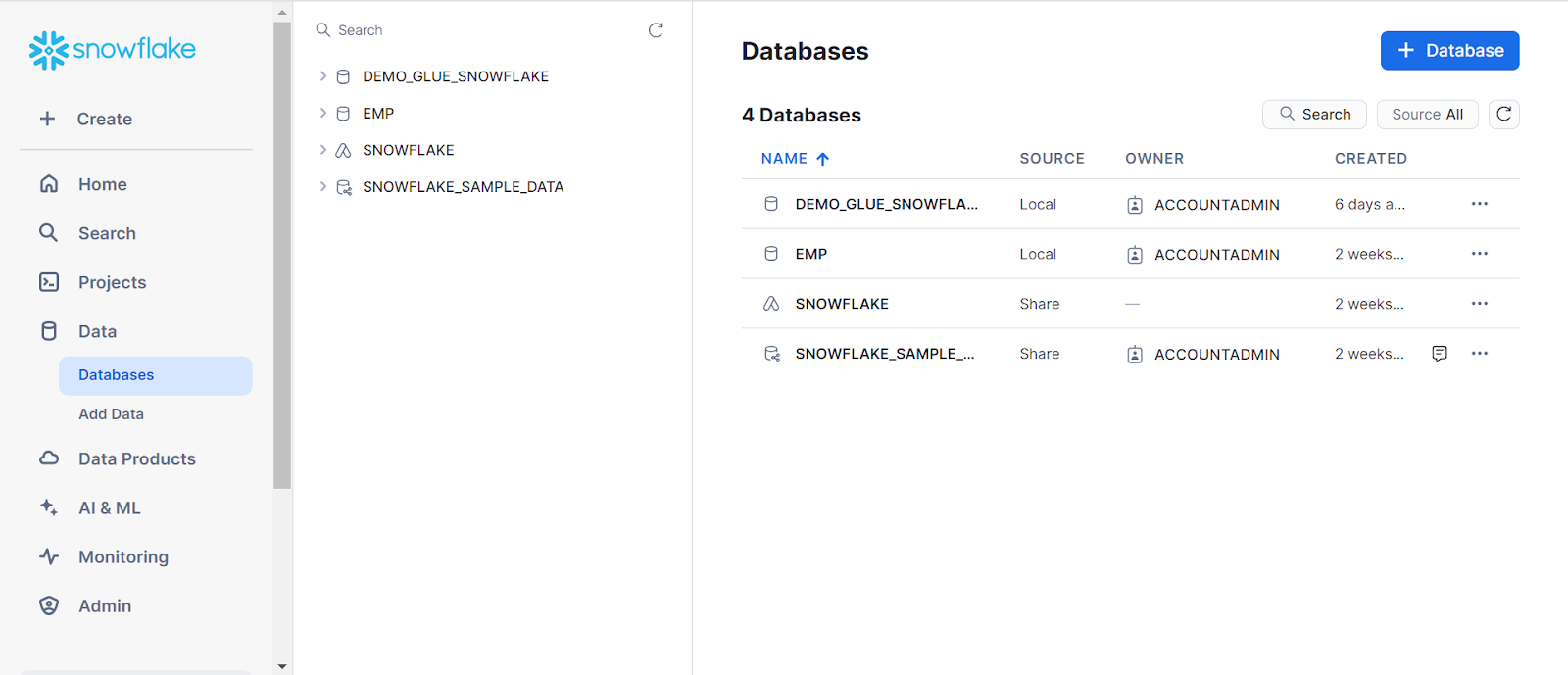Open Data Products section
The height and width of the screenshot is (675, 1568).
pos(136,458)
